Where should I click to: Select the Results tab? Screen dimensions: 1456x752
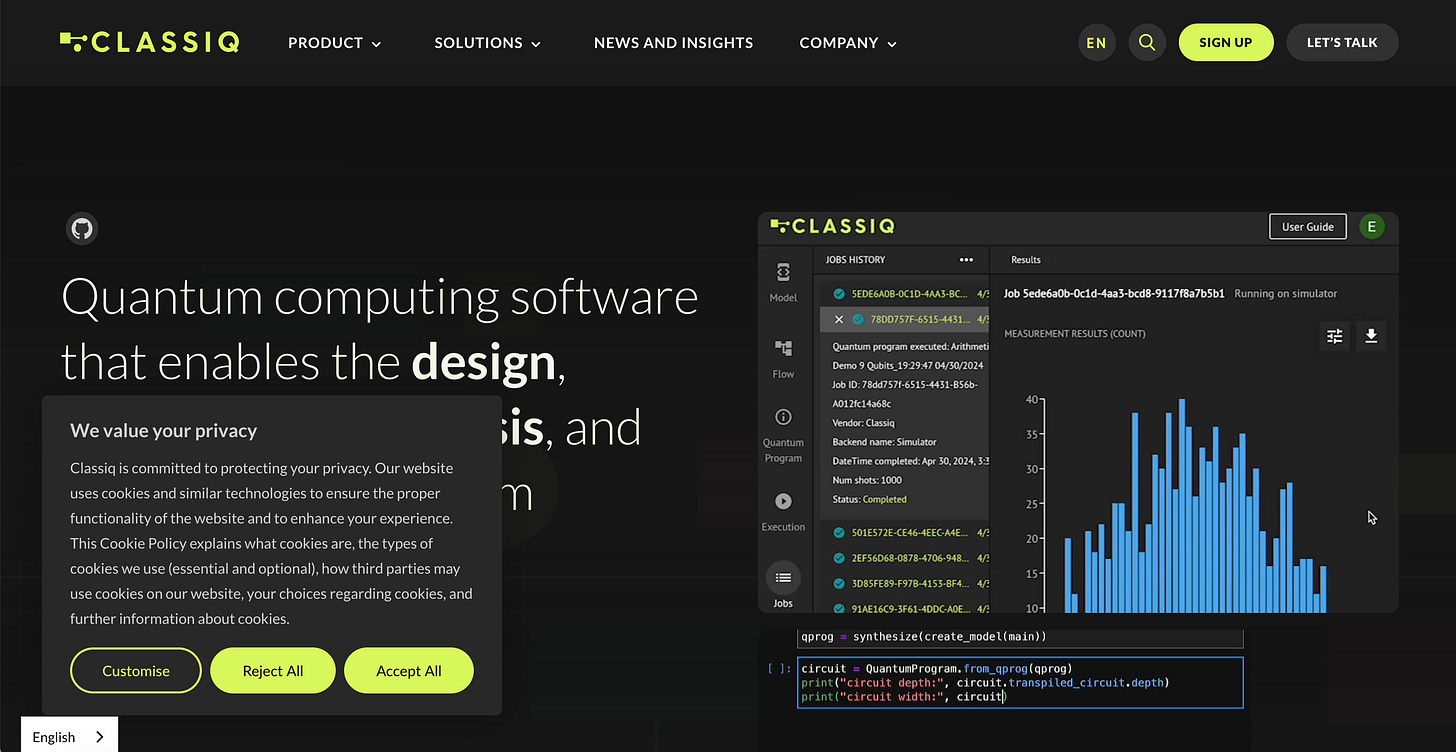click(1026, 259)
